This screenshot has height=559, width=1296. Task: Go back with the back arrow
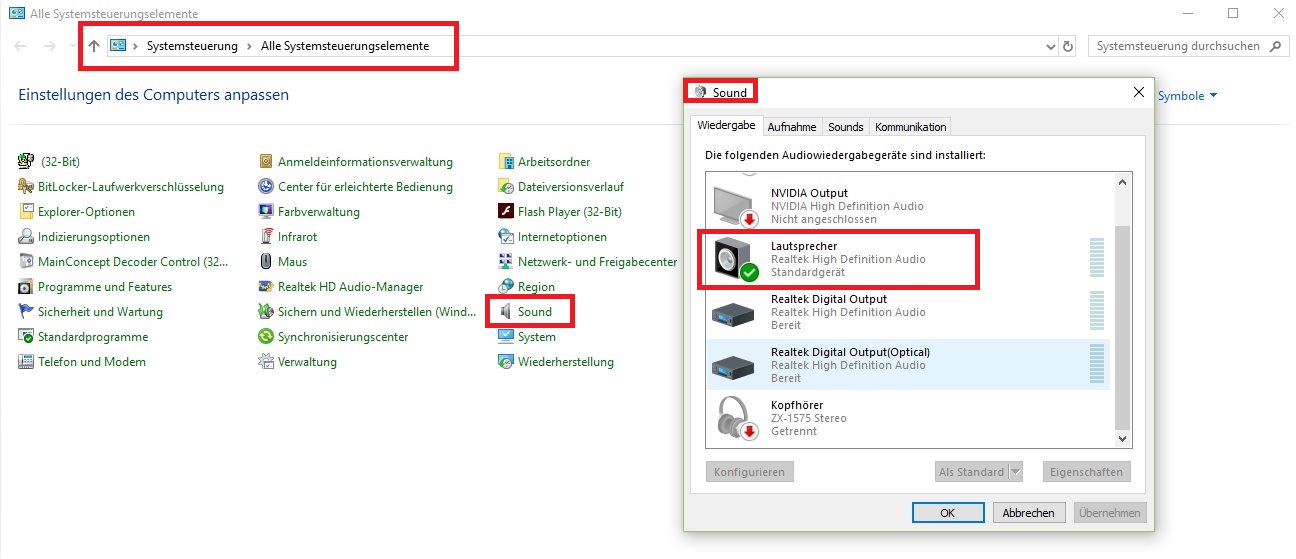click(x=21, y=46)
